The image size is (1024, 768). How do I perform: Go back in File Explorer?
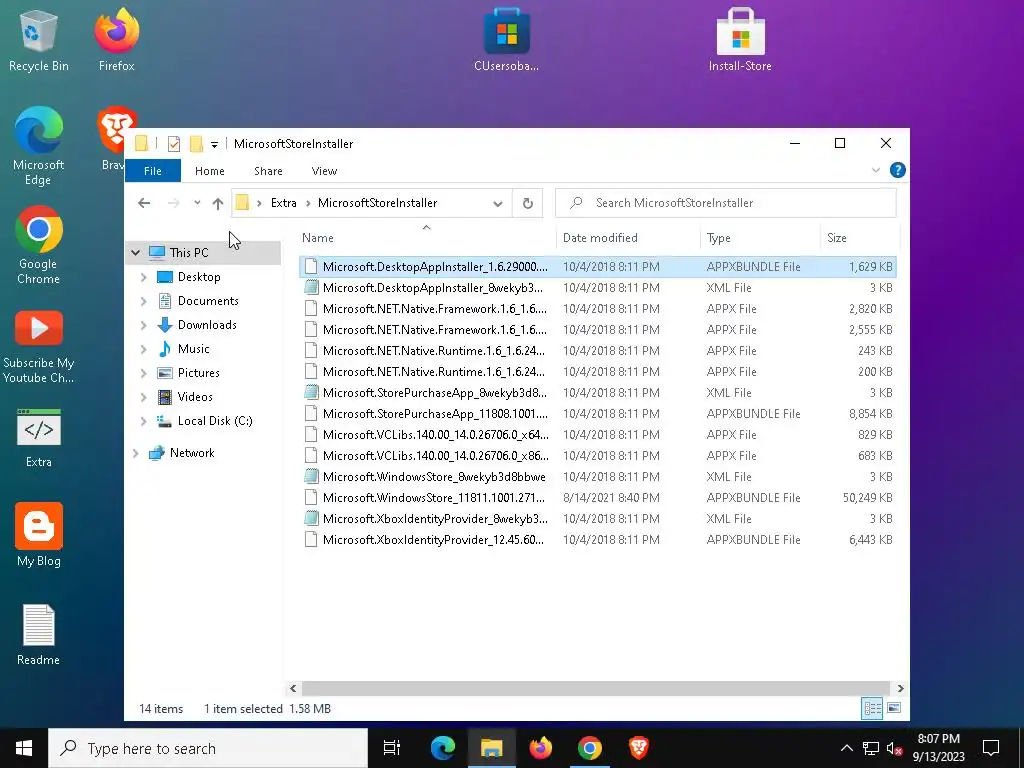[144, 203]
